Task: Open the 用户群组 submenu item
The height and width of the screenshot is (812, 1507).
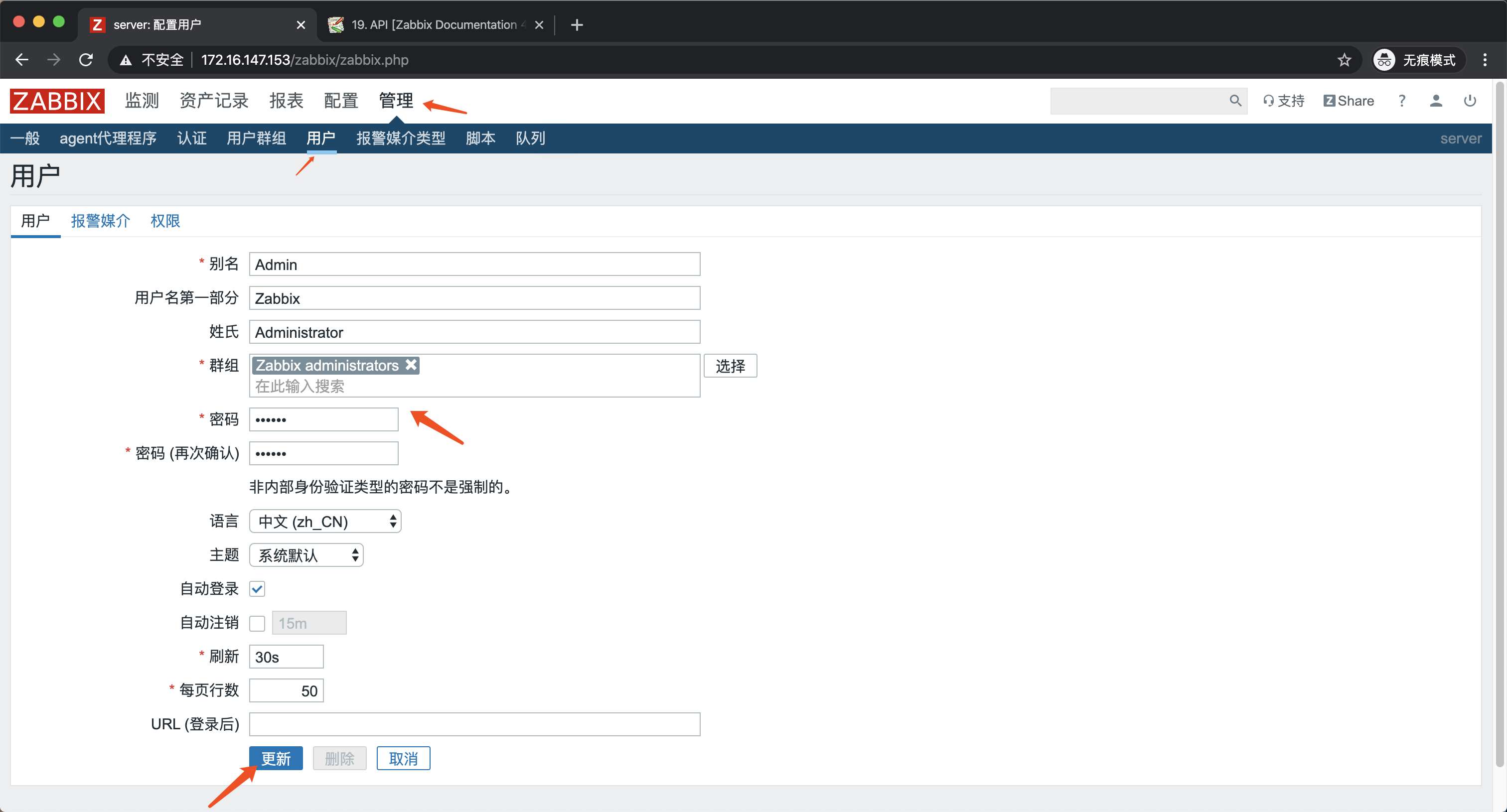Action: click(256, 138)
